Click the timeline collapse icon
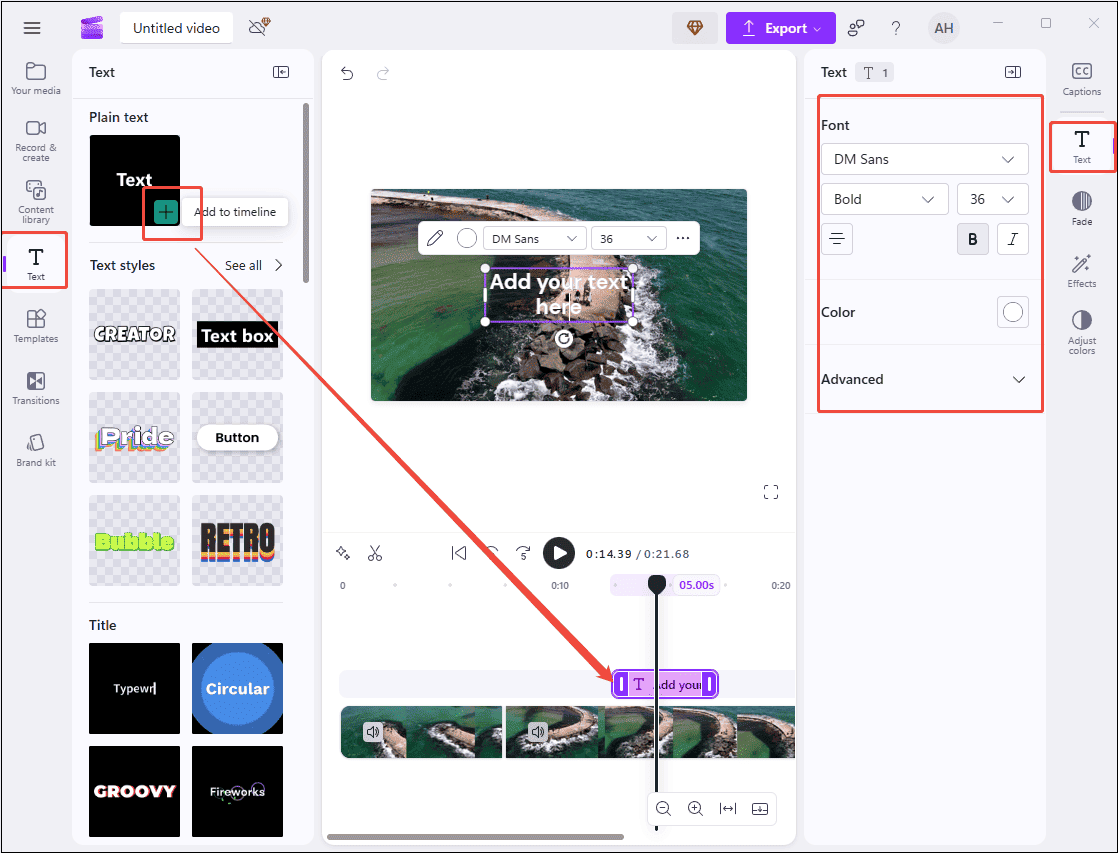 pos(760,808)
